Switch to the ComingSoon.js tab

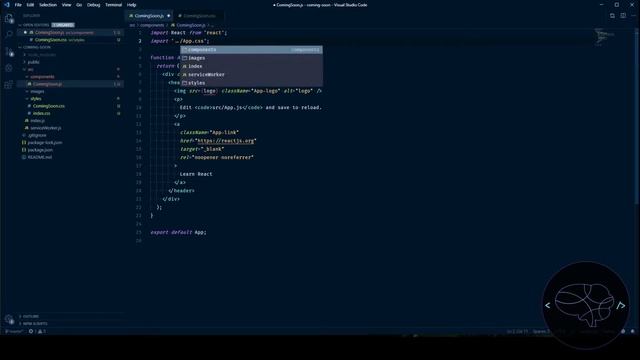(x=149, y=16)
